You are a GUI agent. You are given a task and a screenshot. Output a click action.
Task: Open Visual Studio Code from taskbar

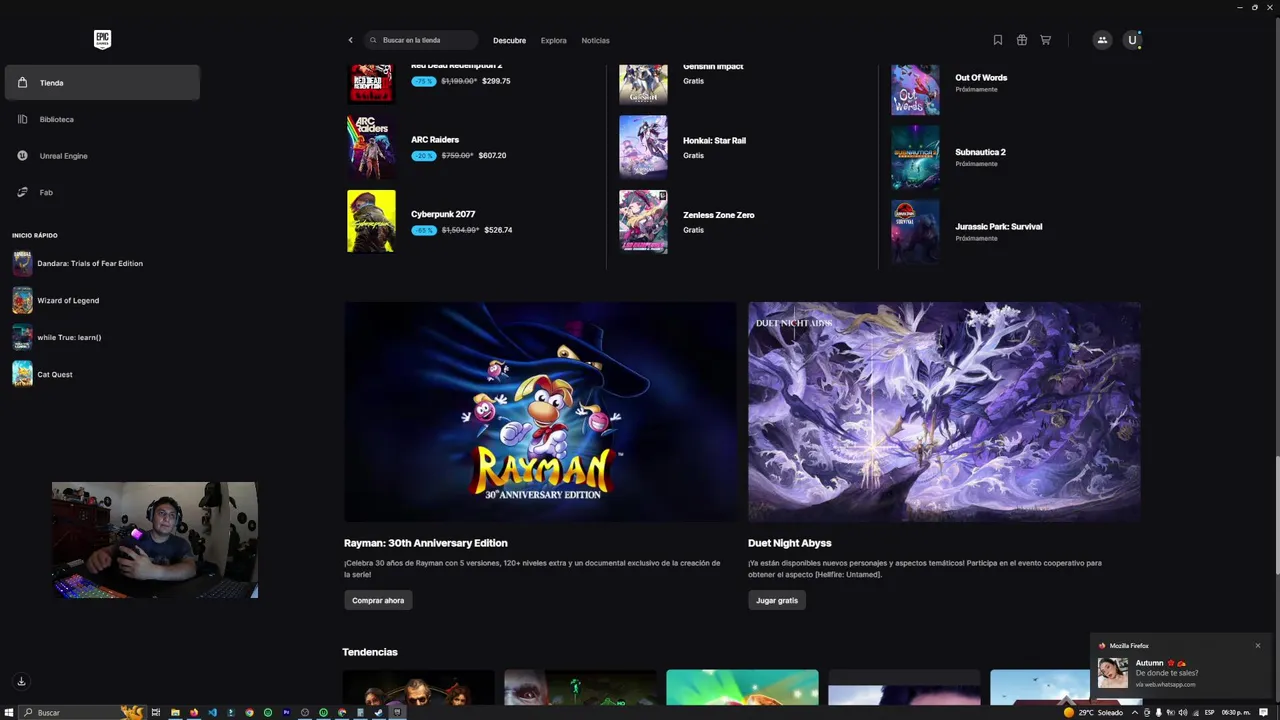click(212, 712)
